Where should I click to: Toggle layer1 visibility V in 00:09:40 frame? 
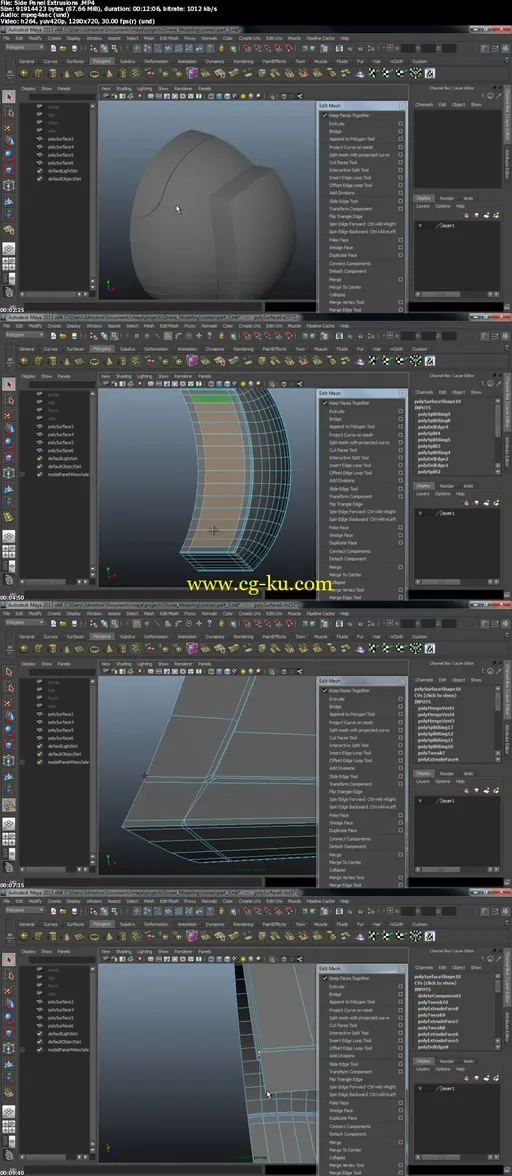coord(420,1088)
